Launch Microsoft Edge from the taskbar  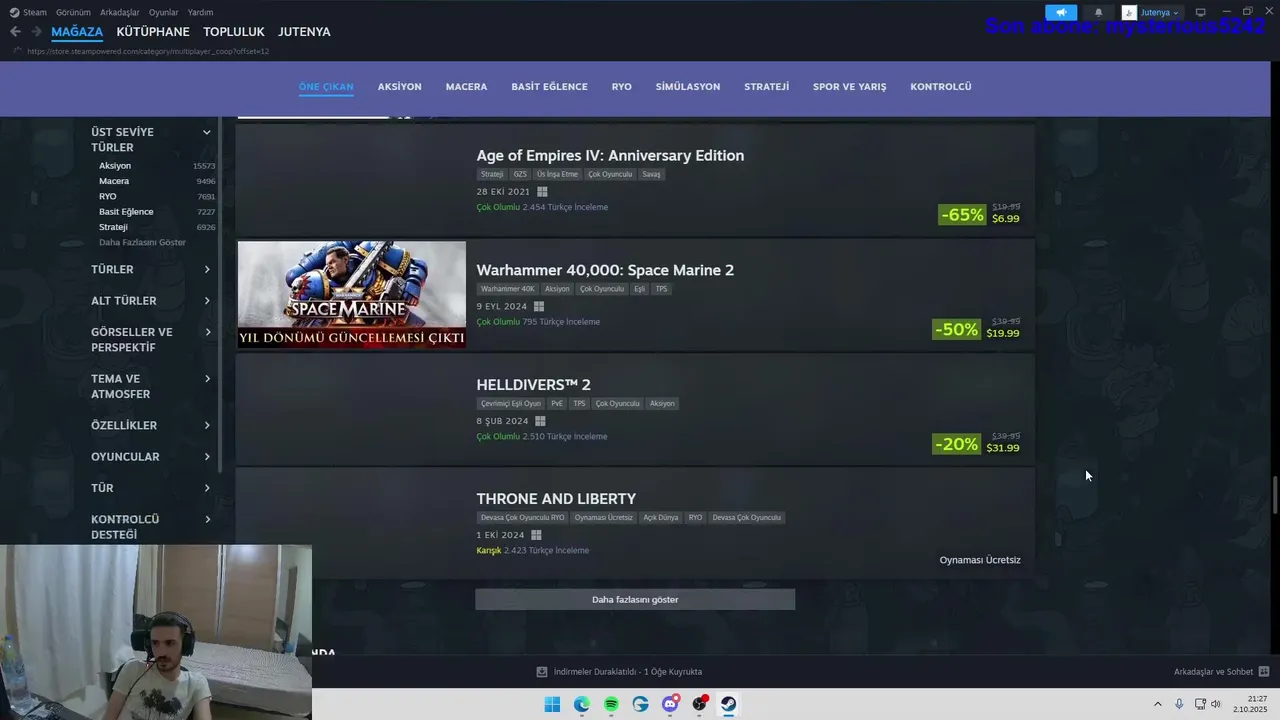[582, 704]
